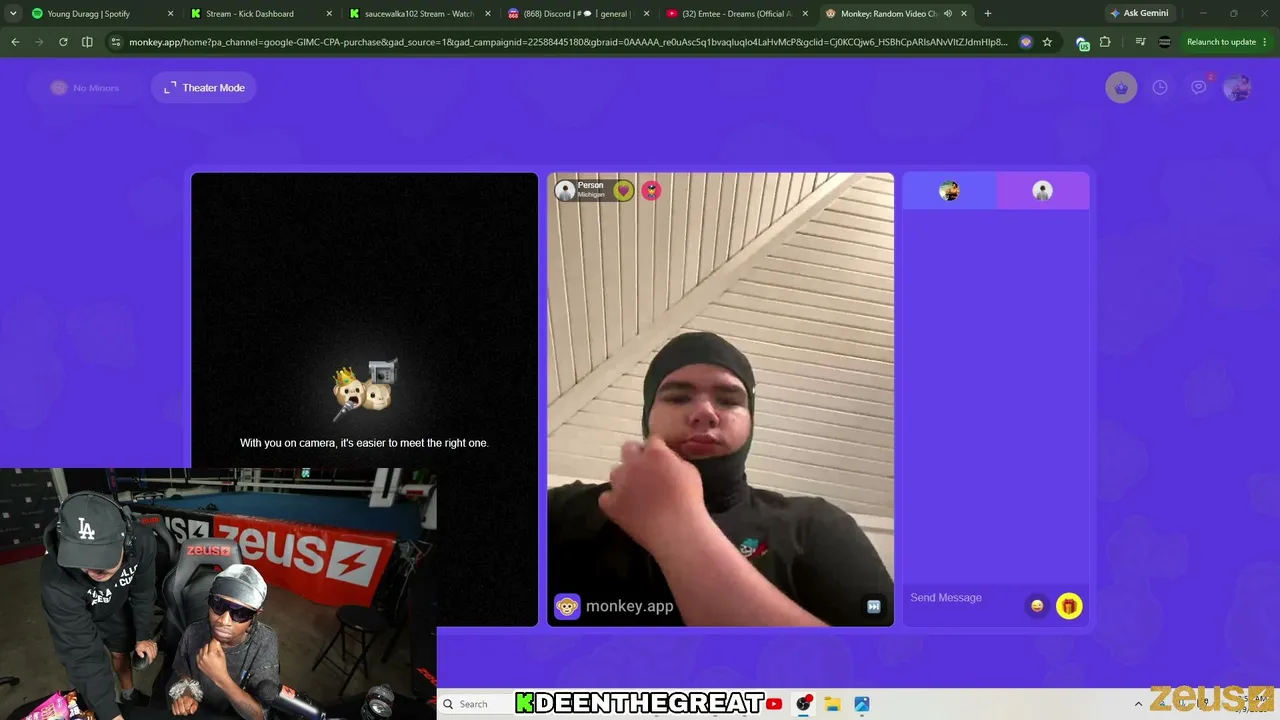This screenshot has width=1280, height=720.
Task: Close the Emtee - Dreams tab
Action: [x=805, y=14]
